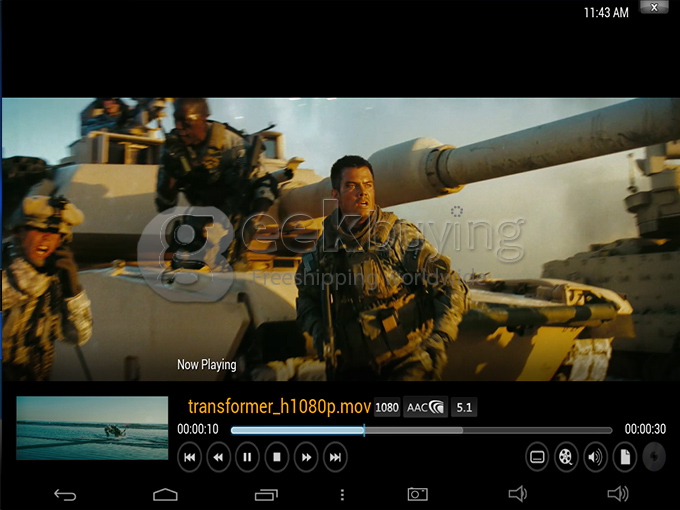This screenshot has width=680, height=510.
Task: Take a screenshot with camera icon
Action: point(417,494)
